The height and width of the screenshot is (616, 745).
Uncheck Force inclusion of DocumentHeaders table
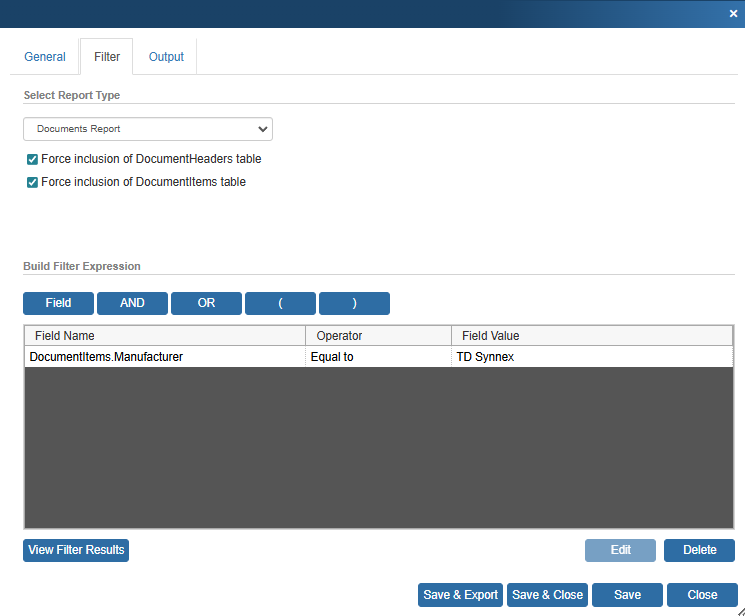coord(32,159)
